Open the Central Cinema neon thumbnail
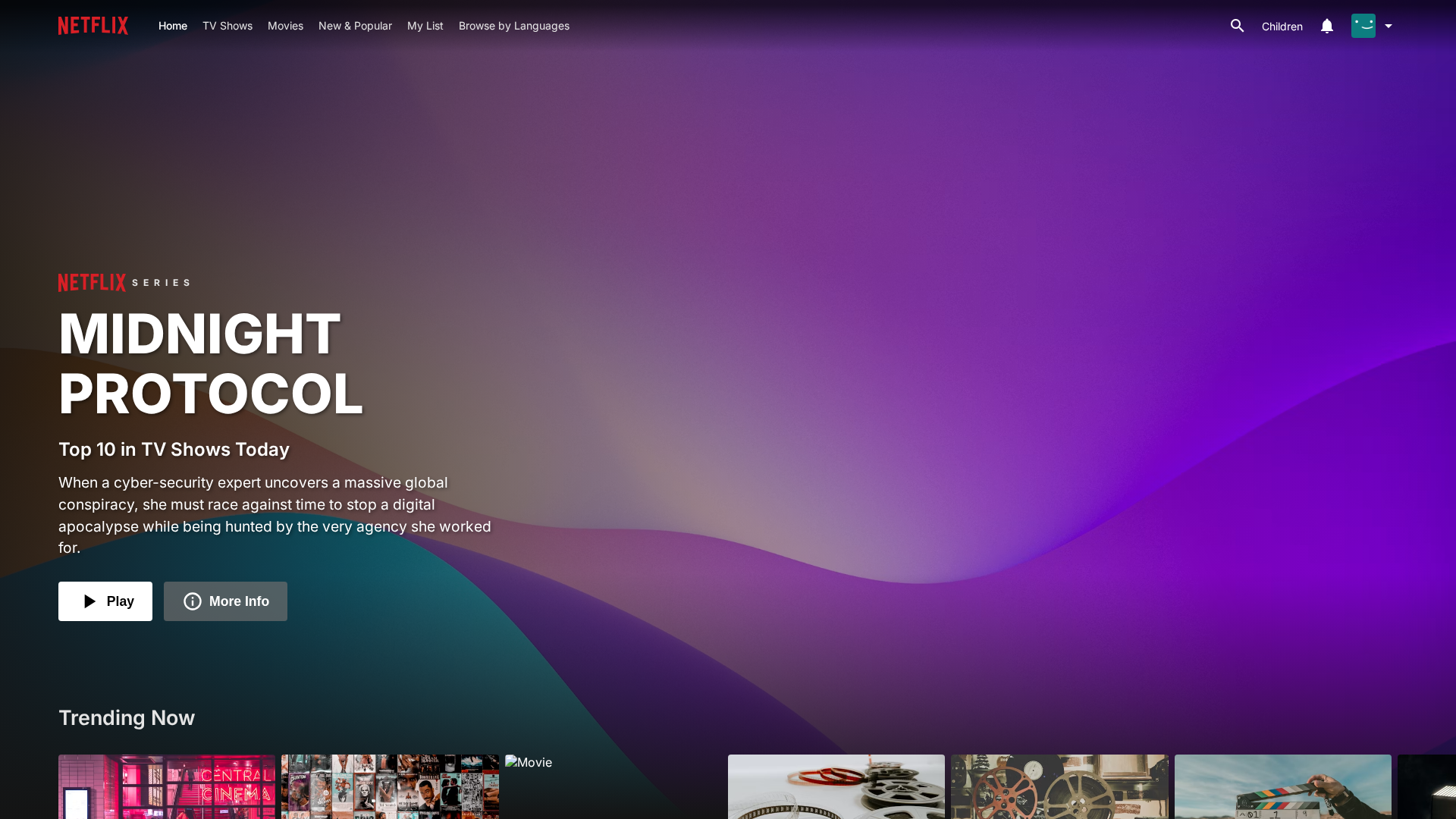Image resolution: width=1456 pixels, height=819 pixels. tap(167, 786)
